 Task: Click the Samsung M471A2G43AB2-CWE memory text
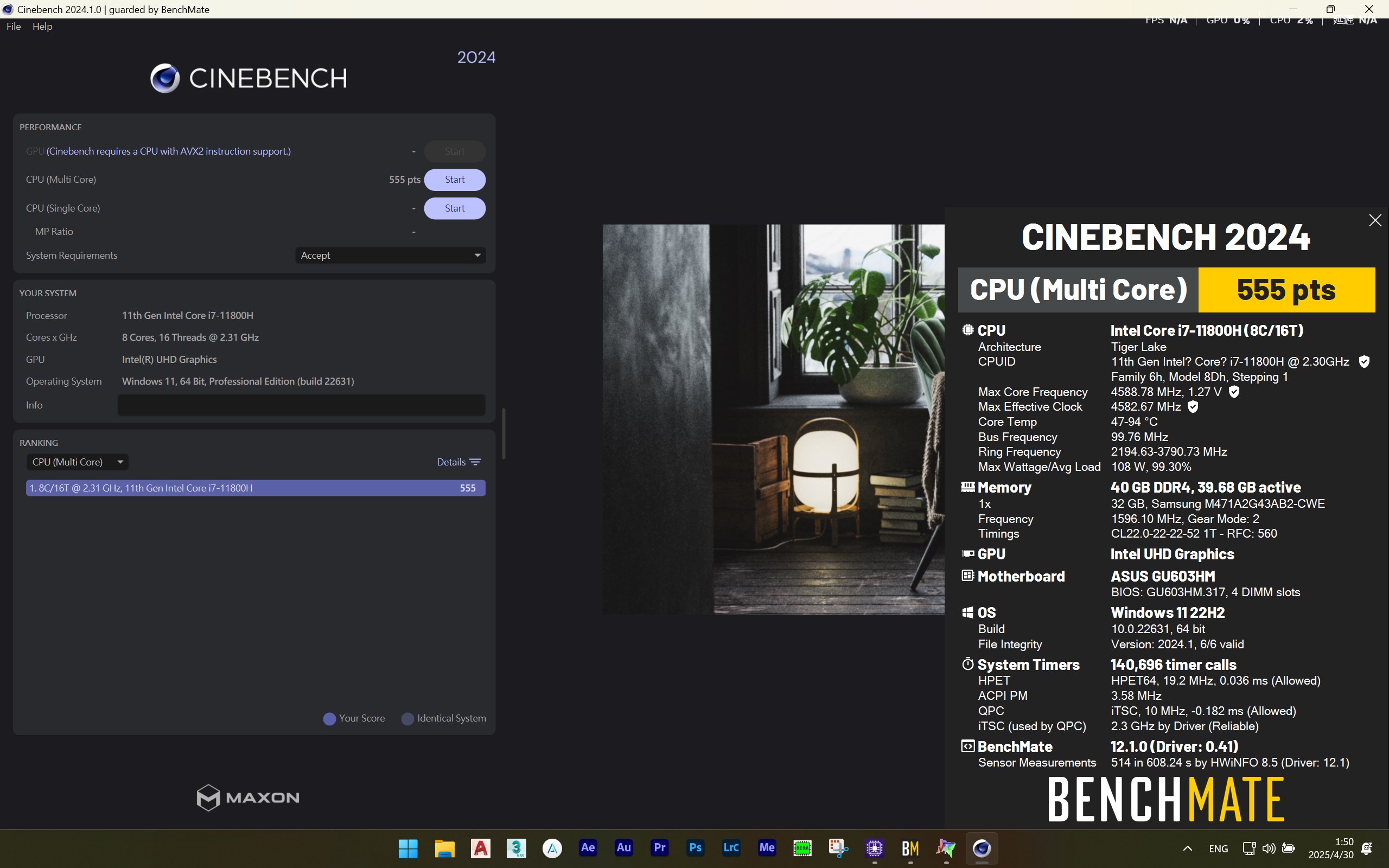1218,503
